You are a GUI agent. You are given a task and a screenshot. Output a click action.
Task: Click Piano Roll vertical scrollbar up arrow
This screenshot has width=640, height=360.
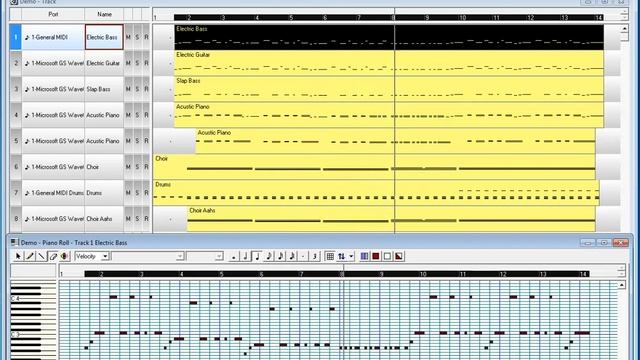[622, 285]
